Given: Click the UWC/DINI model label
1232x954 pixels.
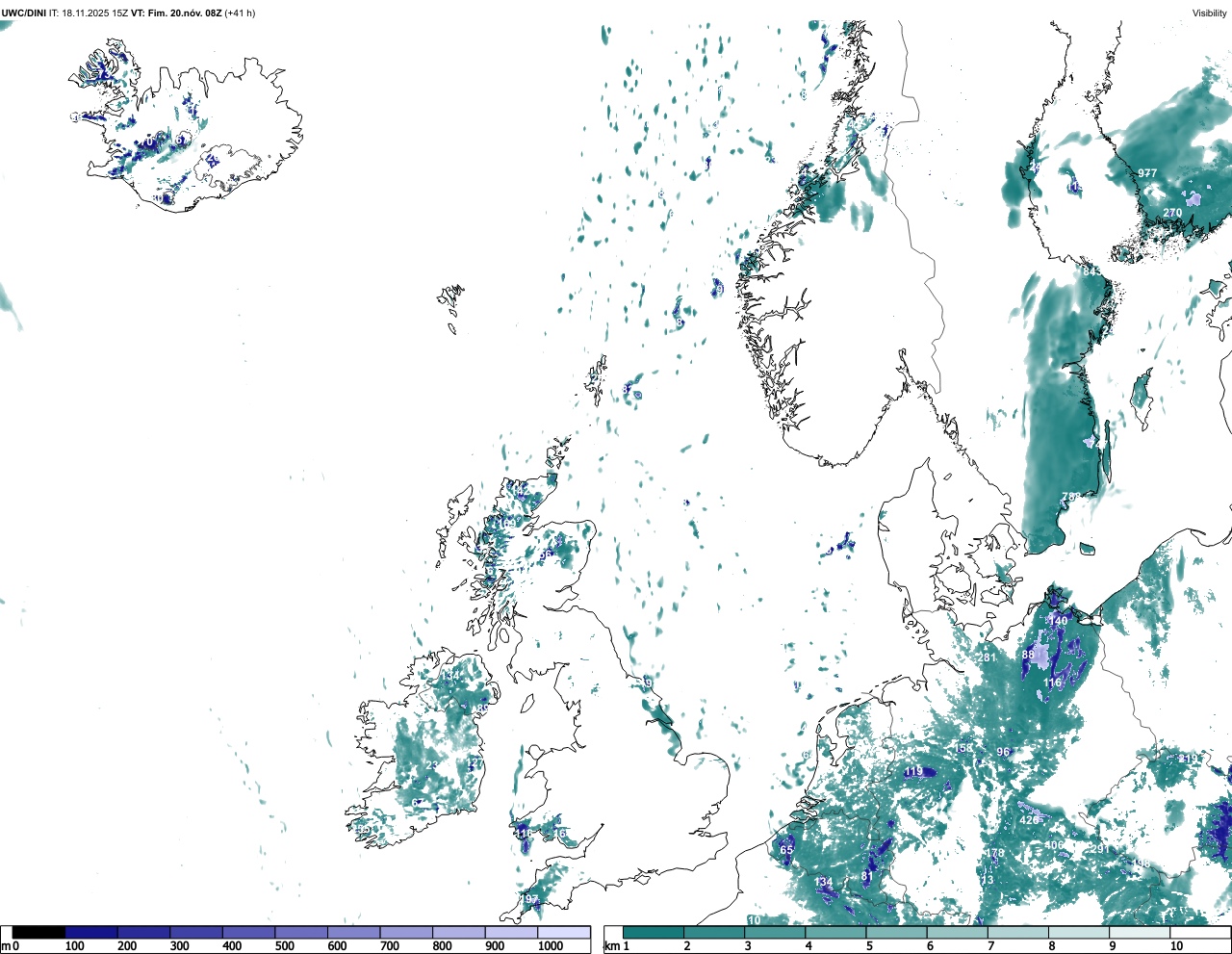Looking at the screenshot, I should [24, 13].
